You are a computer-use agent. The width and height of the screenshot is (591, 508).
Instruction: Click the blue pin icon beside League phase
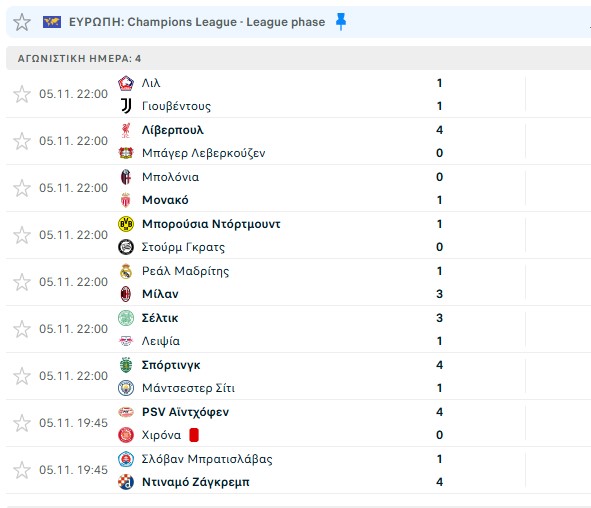pyautogui.click(x=341, y=21)
